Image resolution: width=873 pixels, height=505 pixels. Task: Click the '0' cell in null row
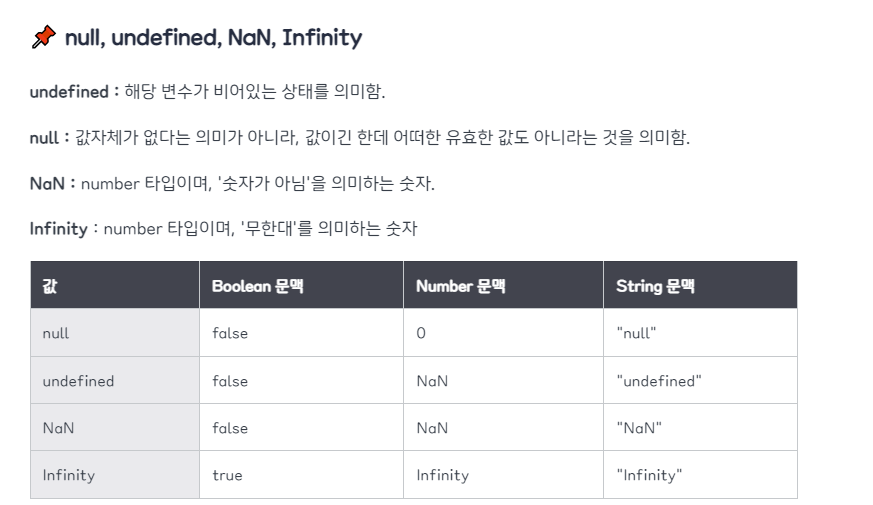[503, 333]
